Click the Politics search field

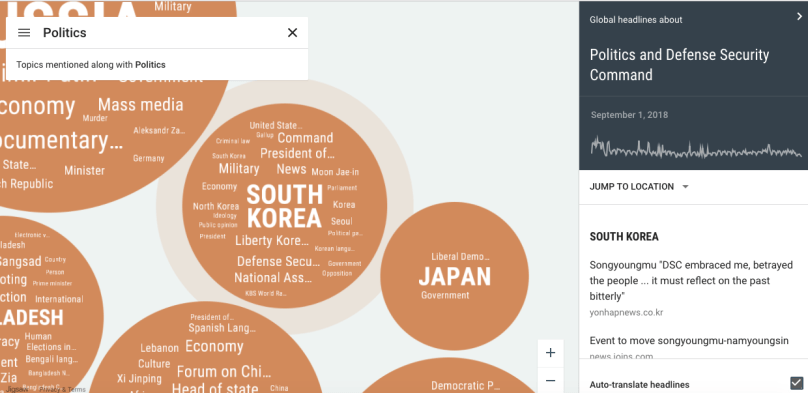pos(157,33)
